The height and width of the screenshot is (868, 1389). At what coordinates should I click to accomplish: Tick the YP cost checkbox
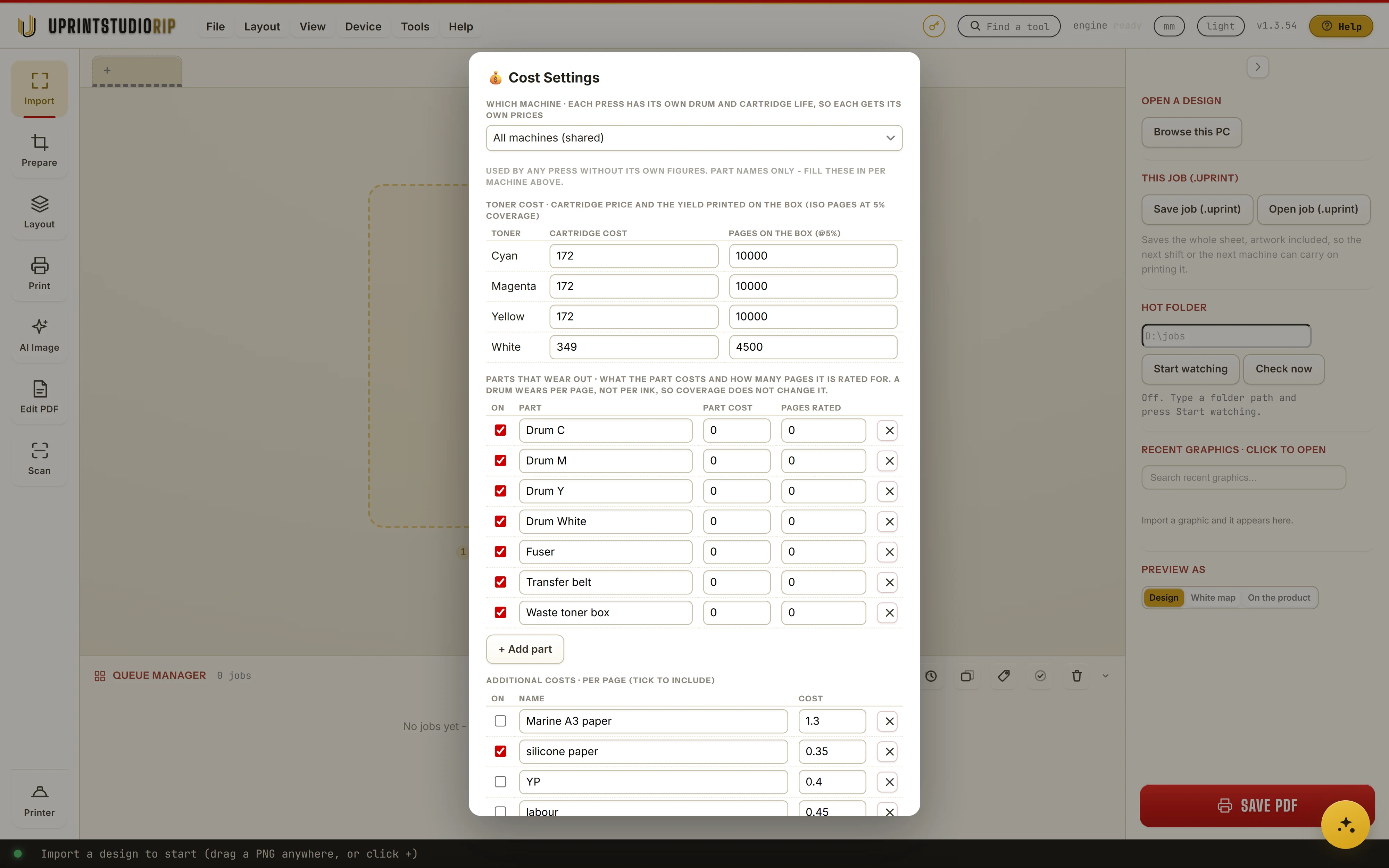point(500,782)
